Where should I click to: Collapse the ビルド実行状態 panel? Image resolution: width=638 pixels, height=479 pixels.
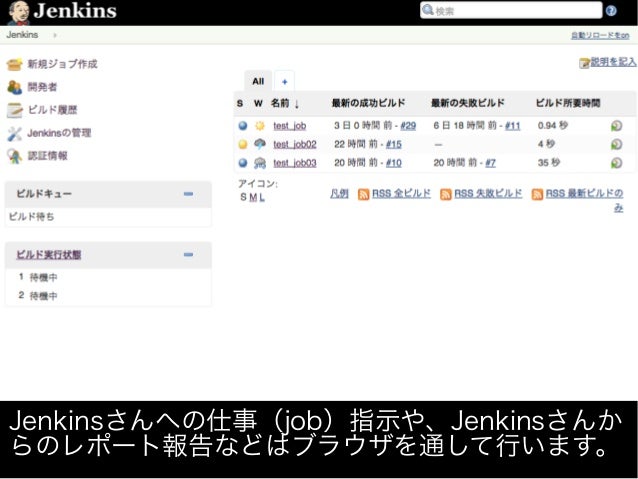click(188, 255)
